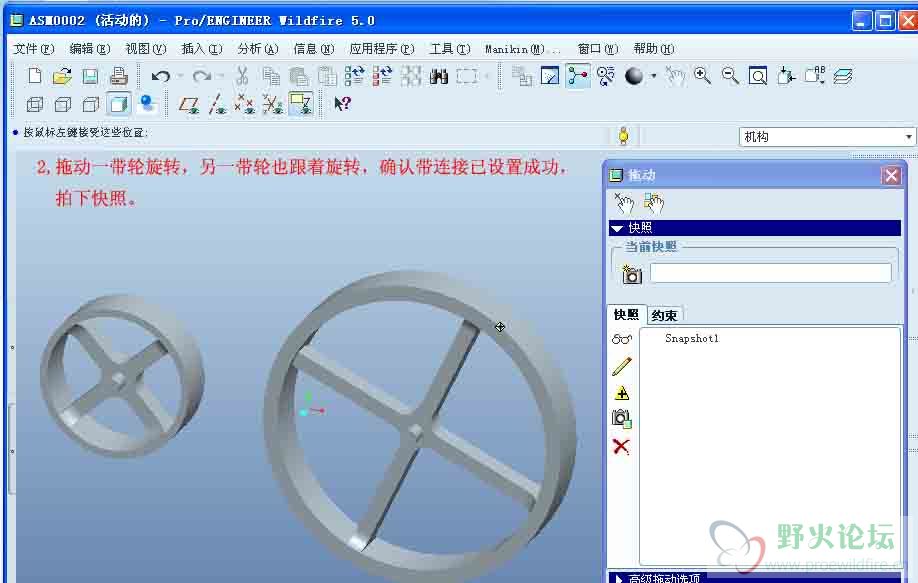Viewport: 918px width, 583px height.
Task: Open the 插入(I) menu
Action: (x=202, y=49)
